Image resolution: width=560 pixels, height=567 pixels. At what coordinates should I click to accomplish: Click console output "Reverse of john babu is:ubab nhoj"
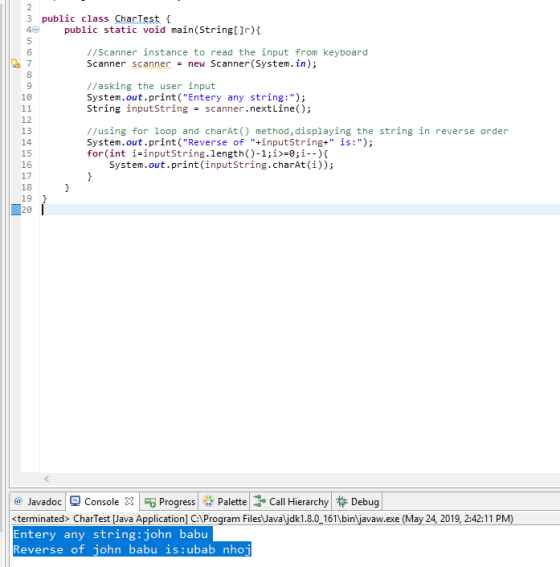click(x=132, y=550)
